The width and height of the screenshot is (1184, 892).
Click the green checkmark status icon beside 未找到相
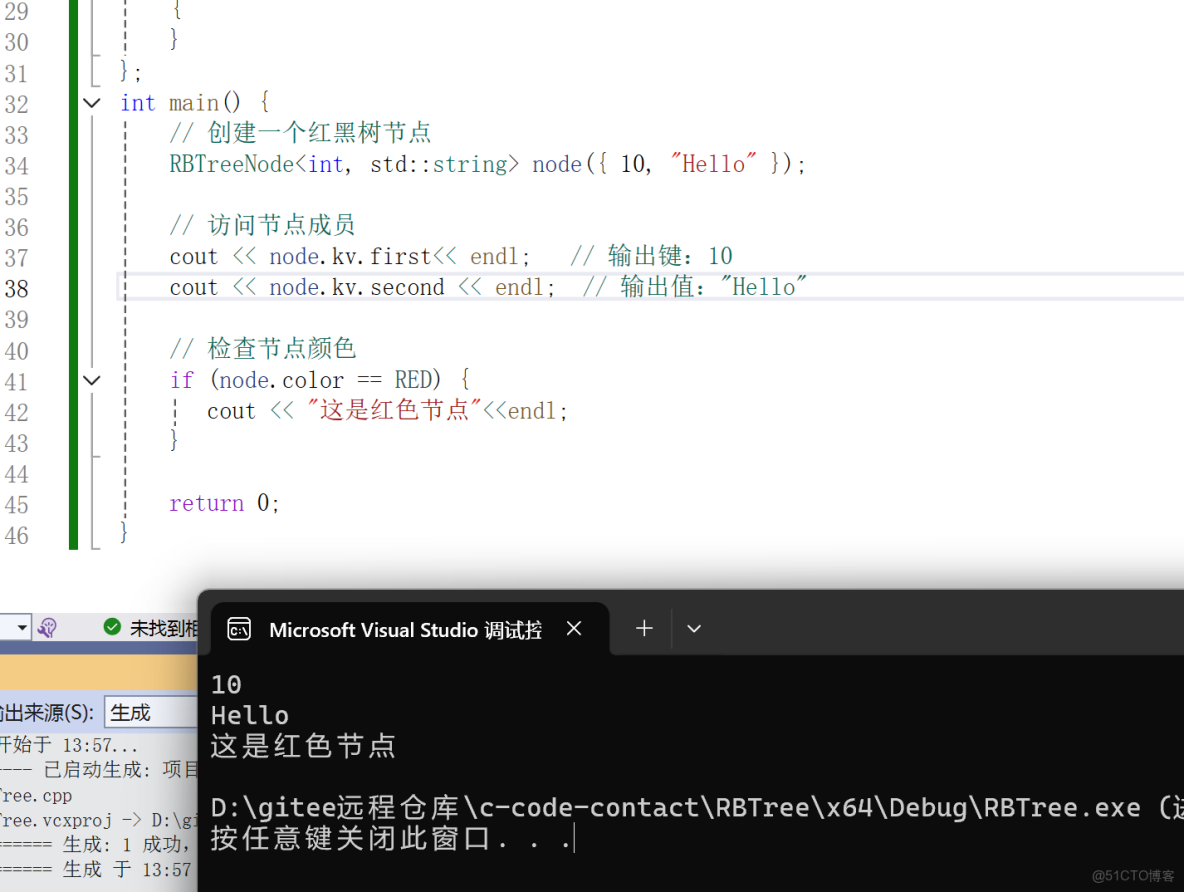point(111,627)
